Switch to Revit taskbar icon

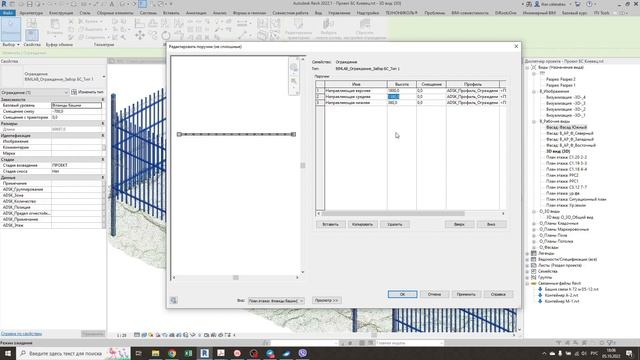[x=204, y=353]
